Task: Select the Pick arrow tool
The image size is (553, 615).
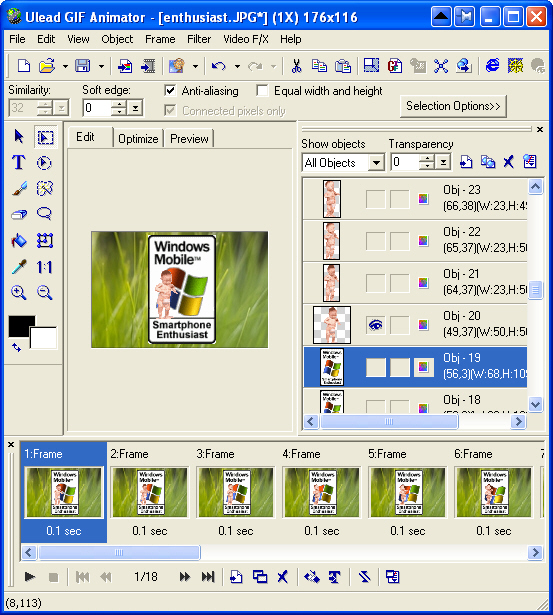Action: [x=19, y=136]
